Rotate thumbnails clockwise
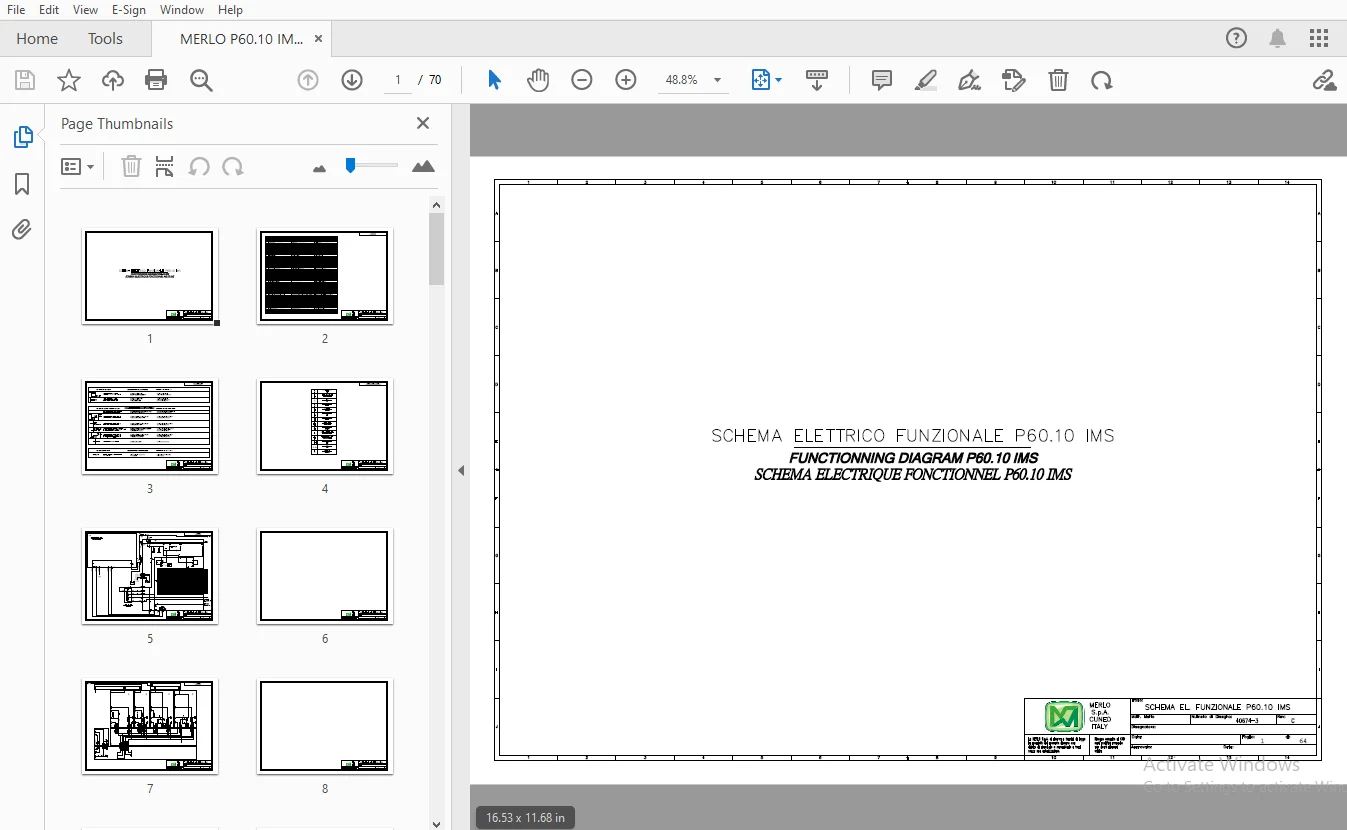 coord(233,166)
